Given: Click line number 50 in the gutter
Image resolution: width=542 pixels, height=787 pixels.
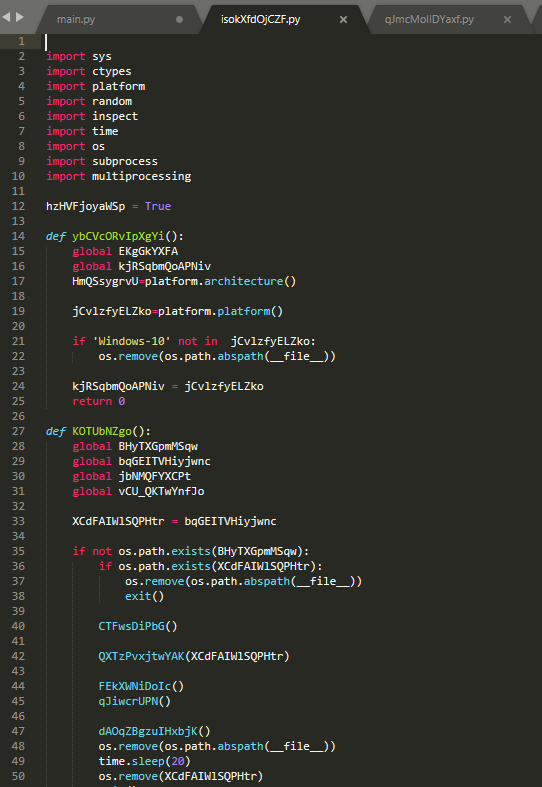Looking at the screenshot, I should pos(18,776).
